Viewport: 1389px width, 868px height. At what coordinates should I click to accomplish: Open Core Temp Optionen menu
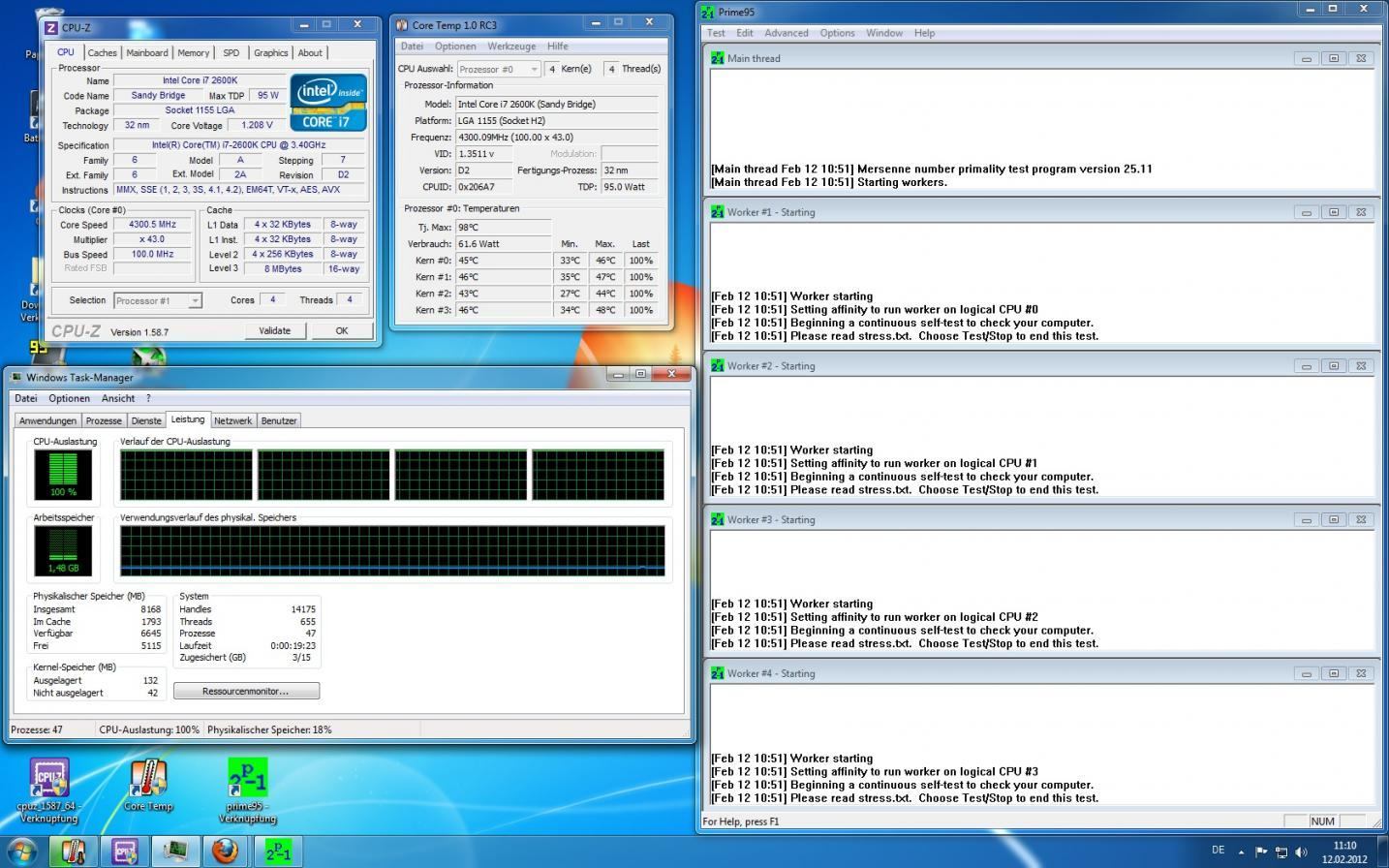(455, 46)
